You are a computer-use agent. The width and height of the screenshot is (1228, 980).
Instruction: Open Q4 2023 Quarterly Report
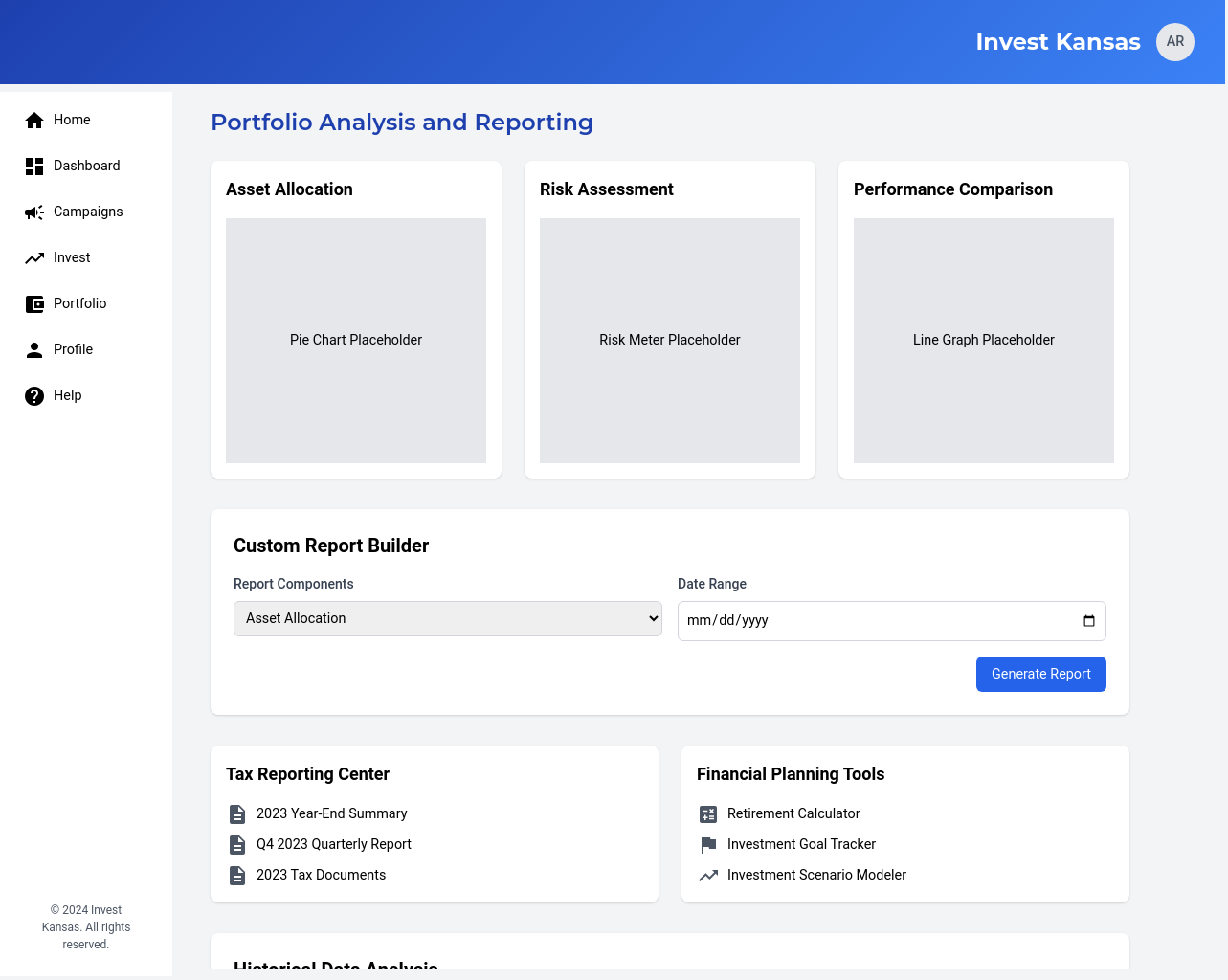(x=333, y=844)
